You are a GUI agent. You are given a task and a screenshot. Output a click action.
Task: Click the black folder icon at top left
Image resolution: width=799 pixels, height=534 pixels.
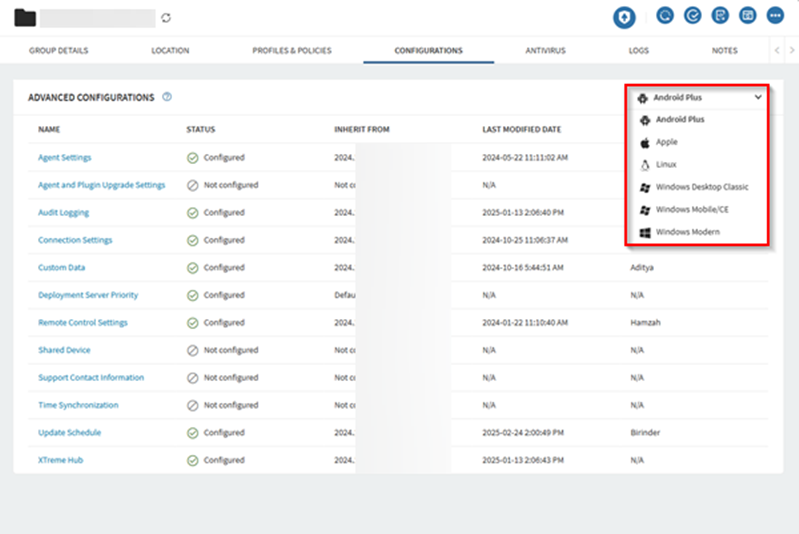[x=25, y=17]
